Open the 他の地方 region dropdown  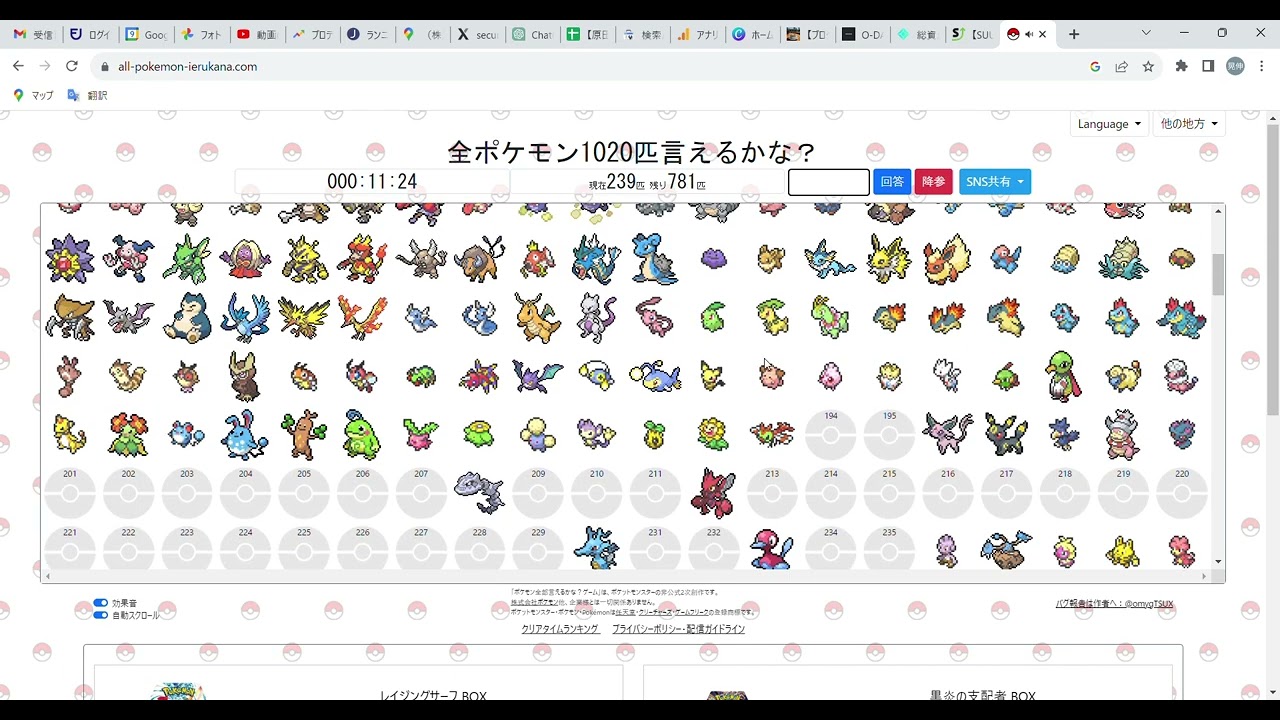(x=1189, y=124)
